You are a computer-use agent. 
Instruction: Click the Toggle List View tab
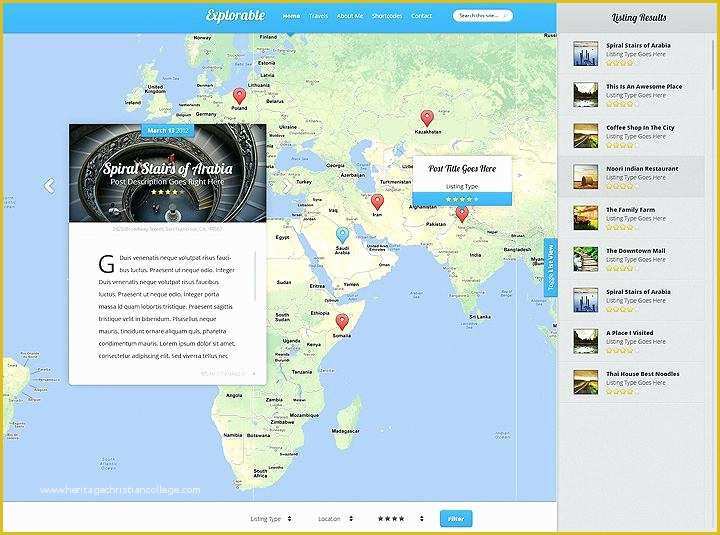coord(551,267)
